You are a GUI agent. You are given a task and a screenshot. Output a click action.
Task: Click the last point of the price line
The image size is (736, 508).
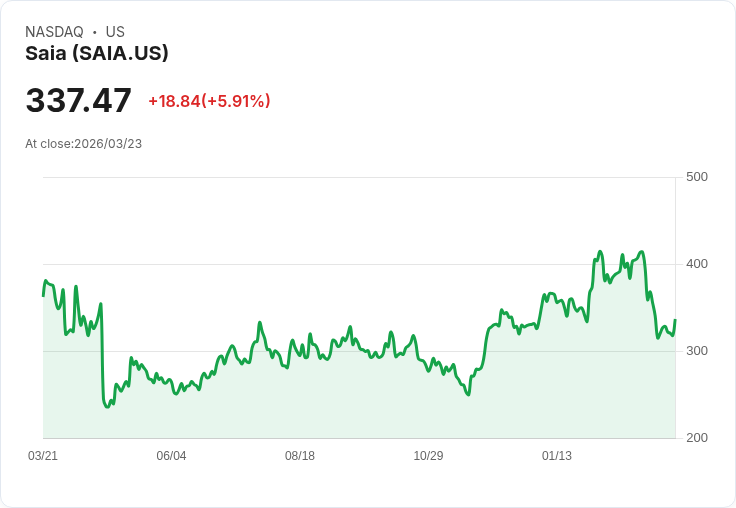[675, 321]
